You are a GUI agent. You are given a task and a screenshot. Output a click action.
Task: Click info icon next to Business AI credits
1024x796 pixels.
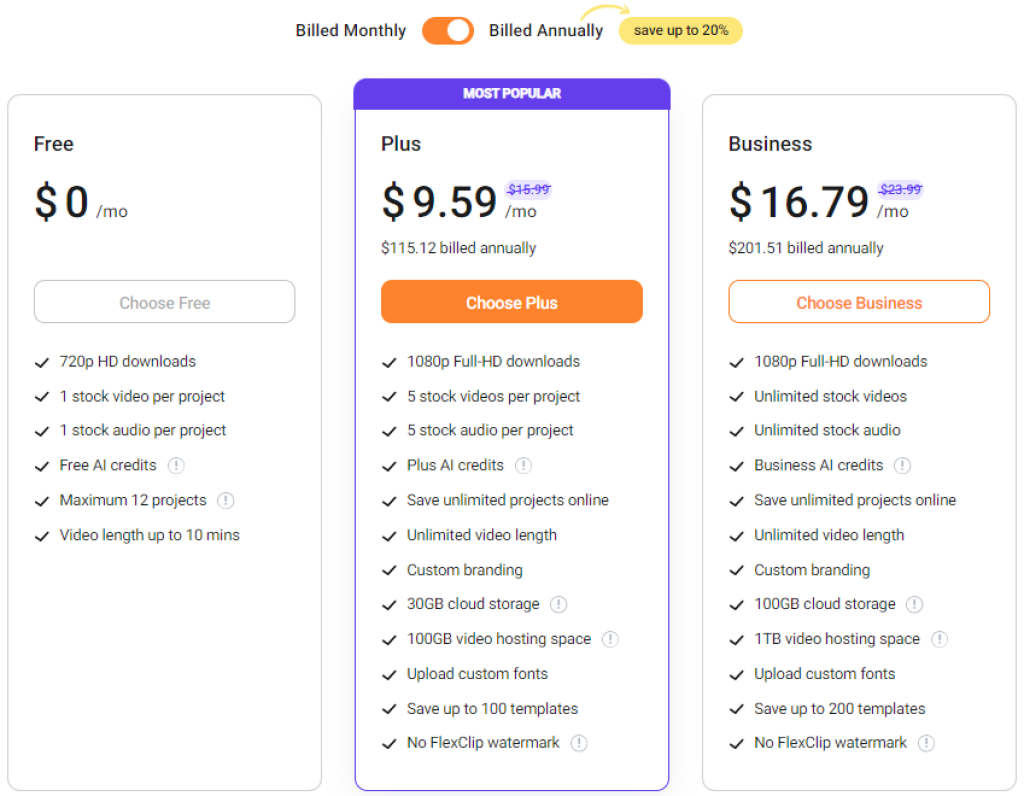[x=903, y=465]
